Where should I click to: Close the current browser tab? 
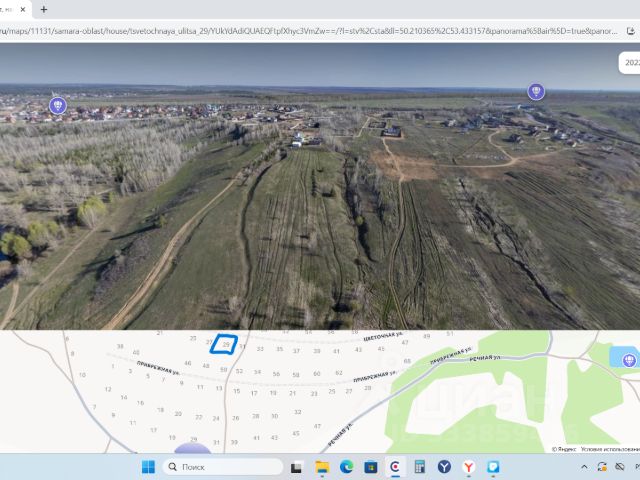point(23,9)
